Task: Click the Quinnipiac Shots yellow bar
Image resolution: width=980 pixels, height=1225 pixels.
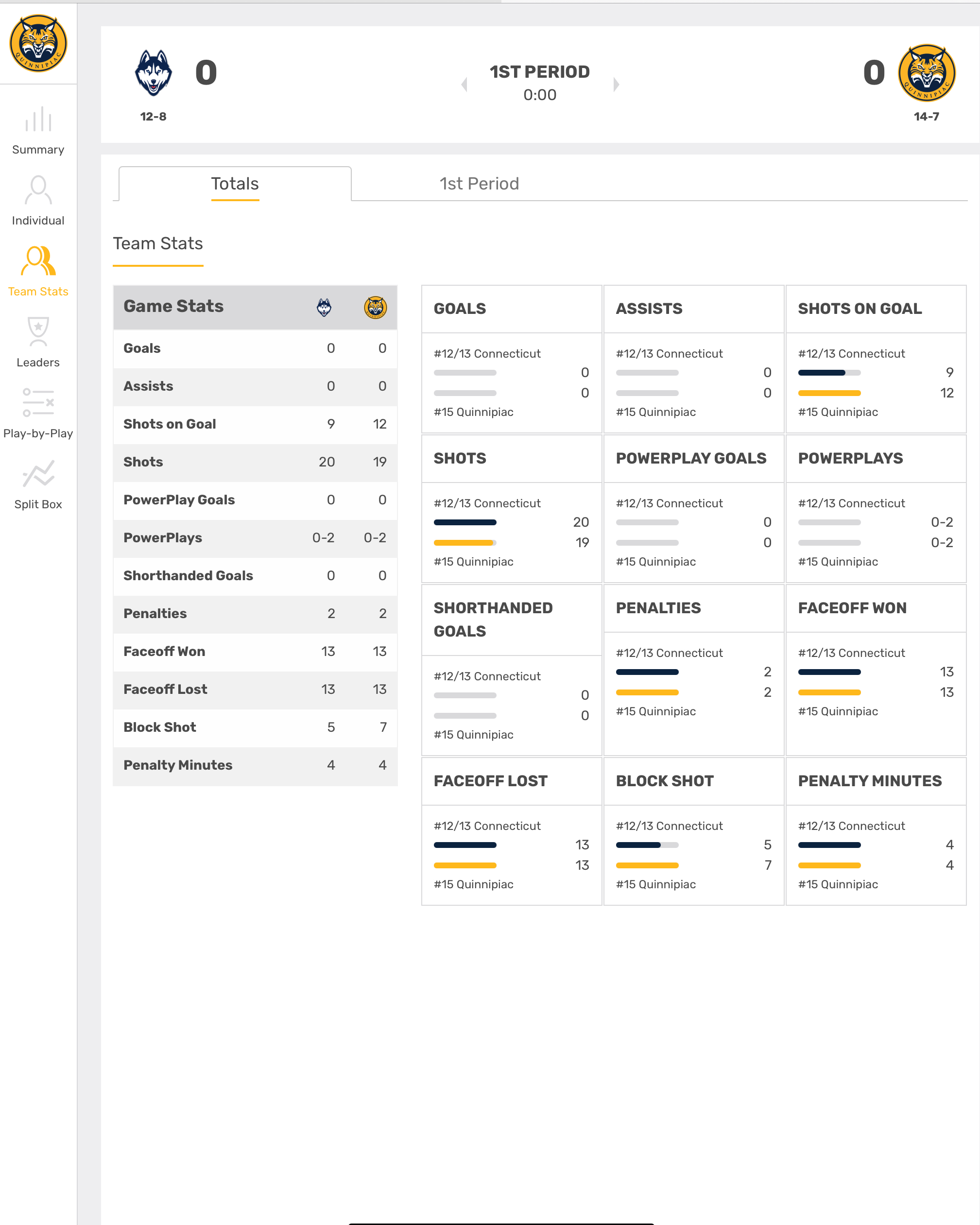Action: (x=463, y=543)
